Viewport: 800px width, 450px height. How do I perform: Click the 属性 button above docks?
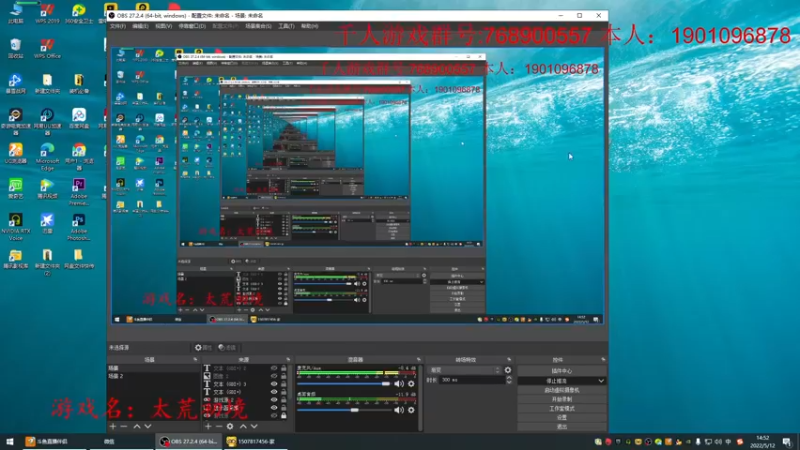pyautogui.click(x=203, y=347)
